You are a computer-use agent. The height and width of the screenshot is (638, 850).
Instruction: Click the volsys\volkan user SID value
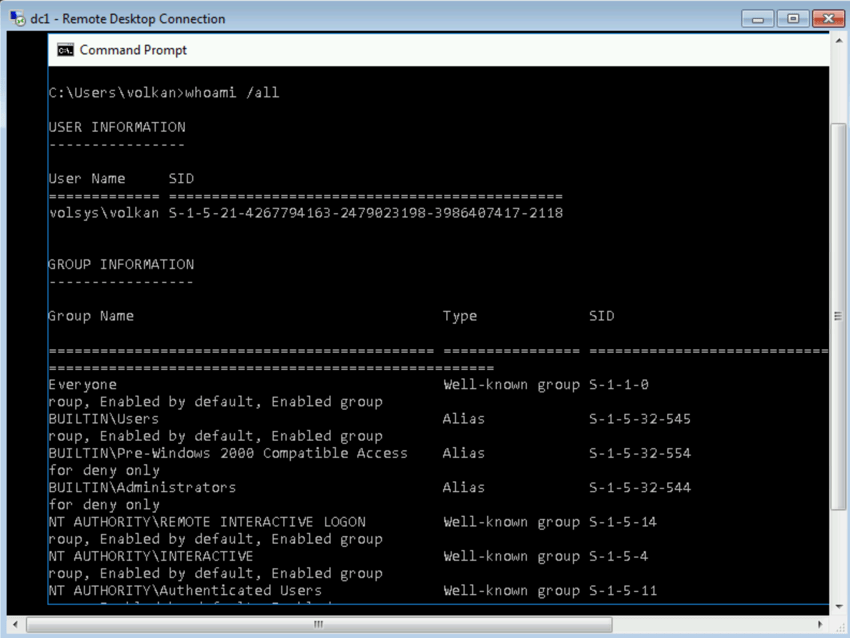pos(365,213)
